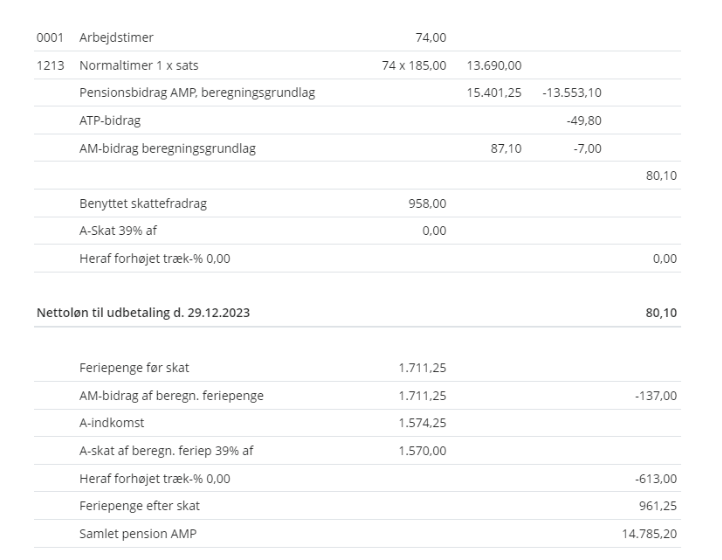Image resolution: width=722 pixels, height=560 pixels.
Task: Click the ATP-bidrag row label
Action: [111, 121]
